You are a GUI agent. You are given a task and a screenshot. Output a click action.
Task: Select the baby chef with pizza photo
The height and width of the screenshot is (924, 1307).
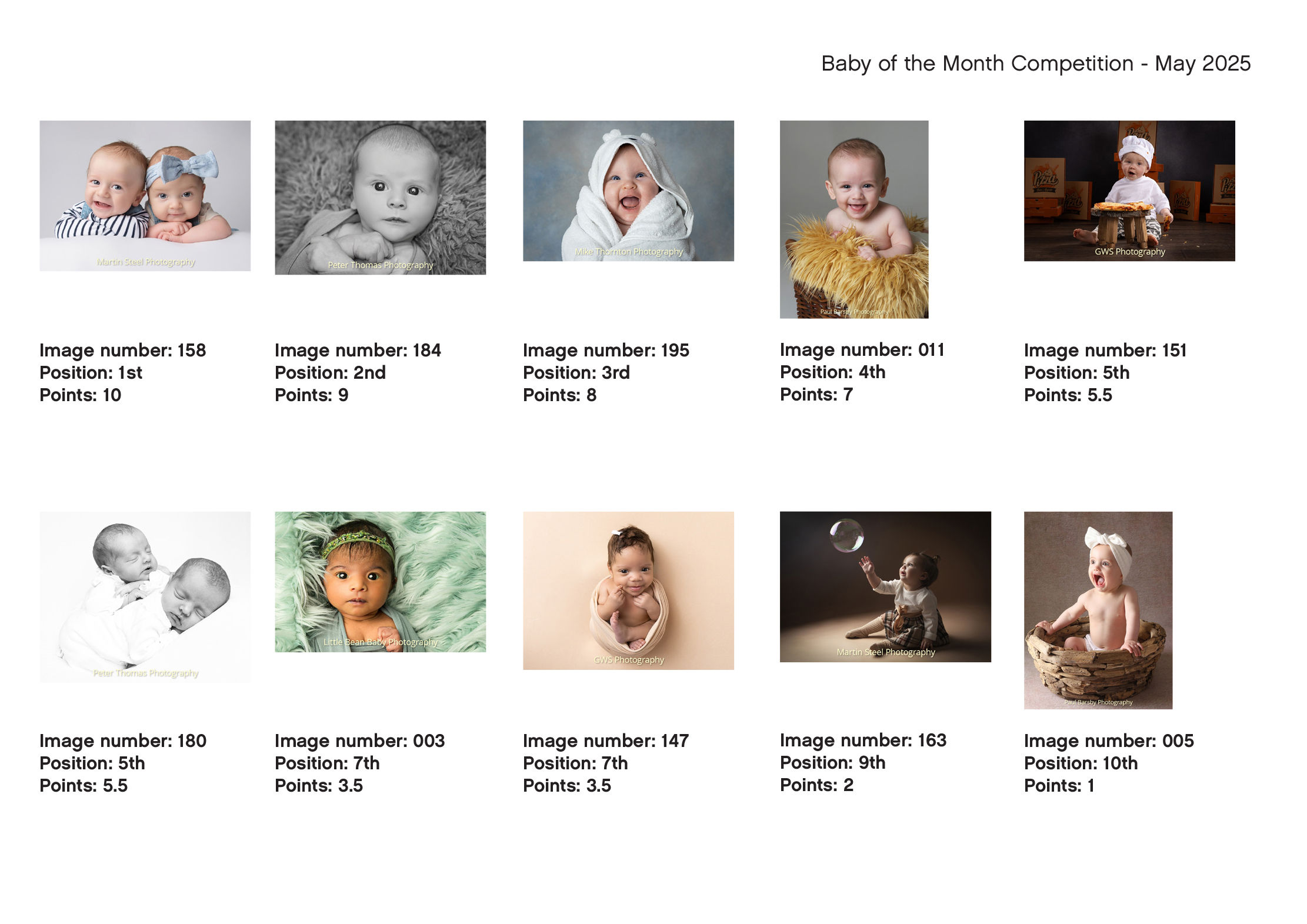coord(1129,191)
